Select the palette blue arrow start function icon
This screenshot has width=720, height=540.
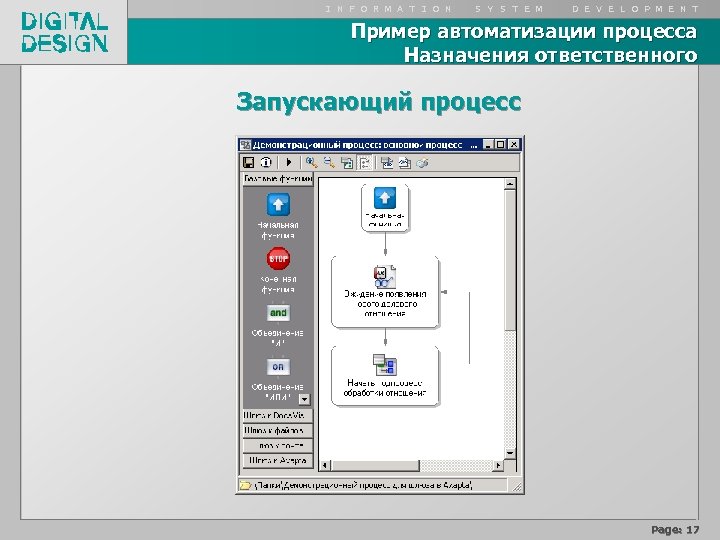coord(278,204)
